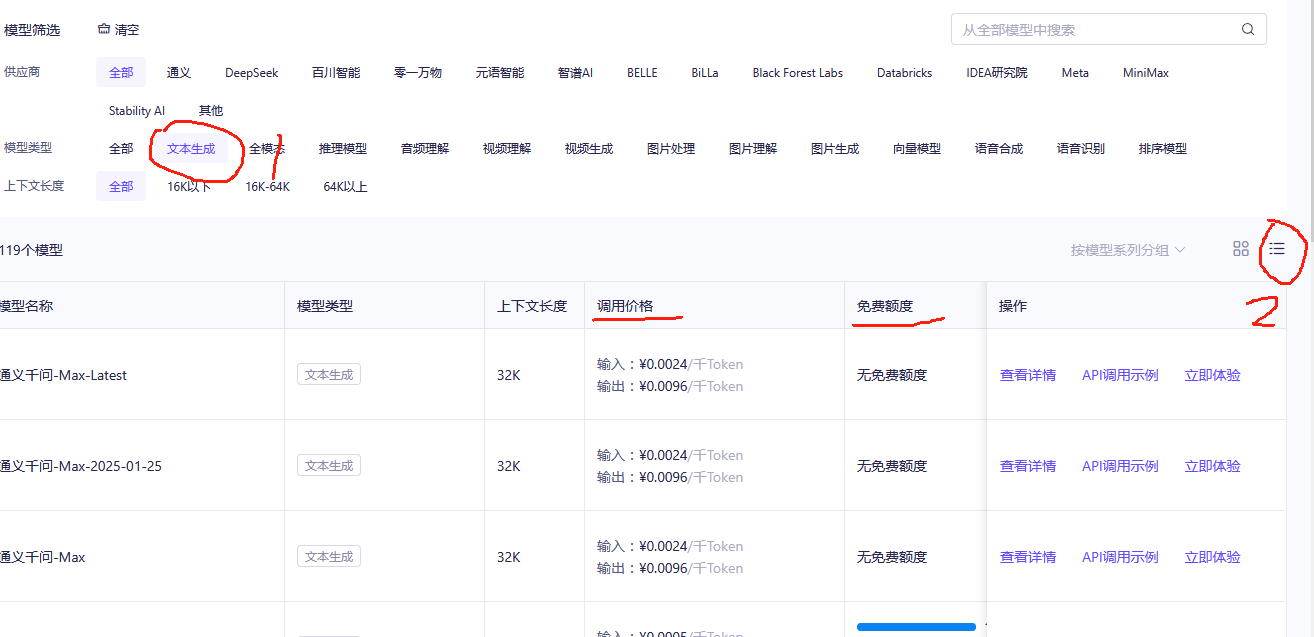1314x637 pixels.
Task: Click the 清空 clear-filters trash icon
Action: tap(104, 30)
